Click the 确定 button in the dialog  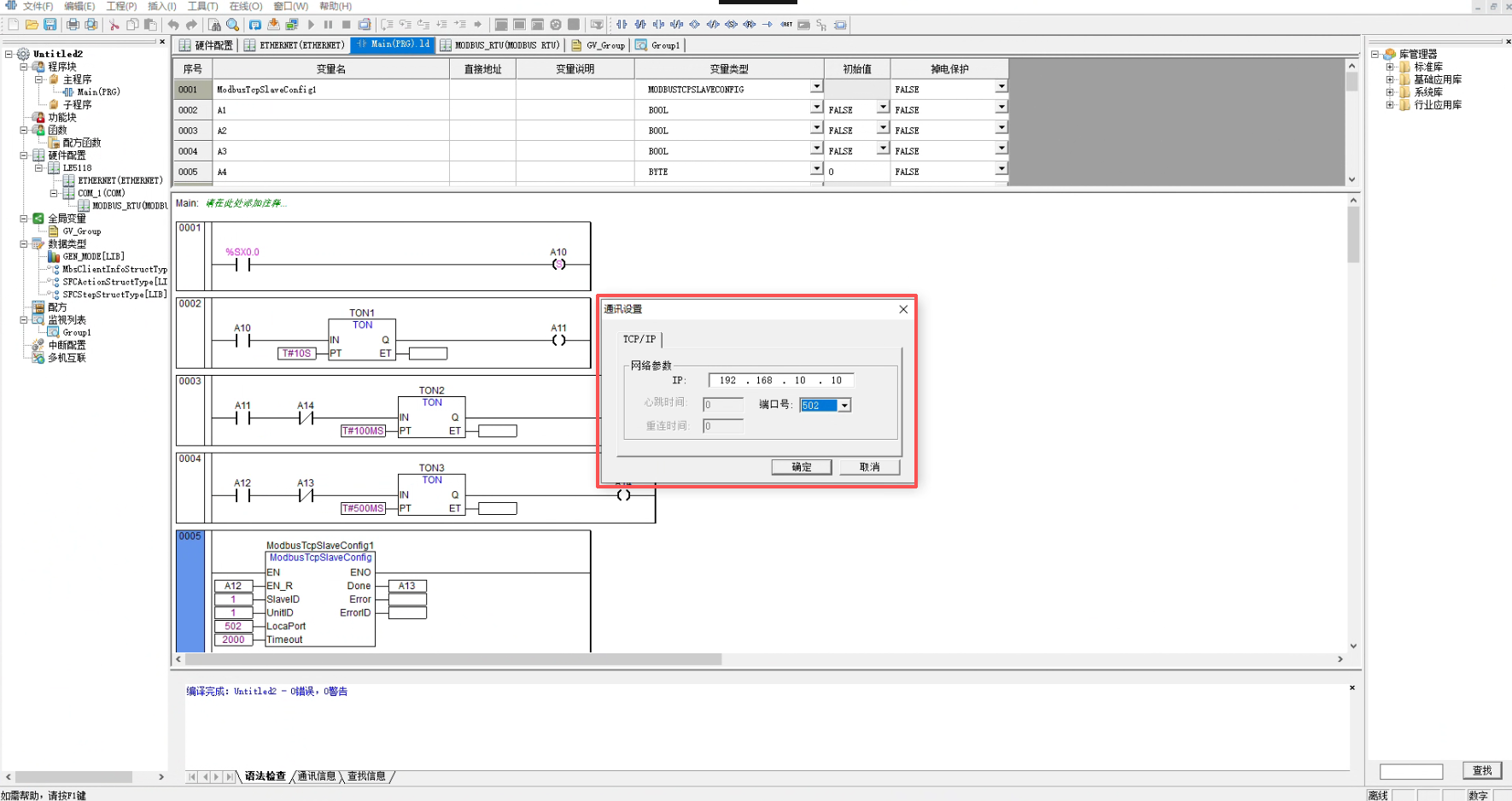point(802,467)
